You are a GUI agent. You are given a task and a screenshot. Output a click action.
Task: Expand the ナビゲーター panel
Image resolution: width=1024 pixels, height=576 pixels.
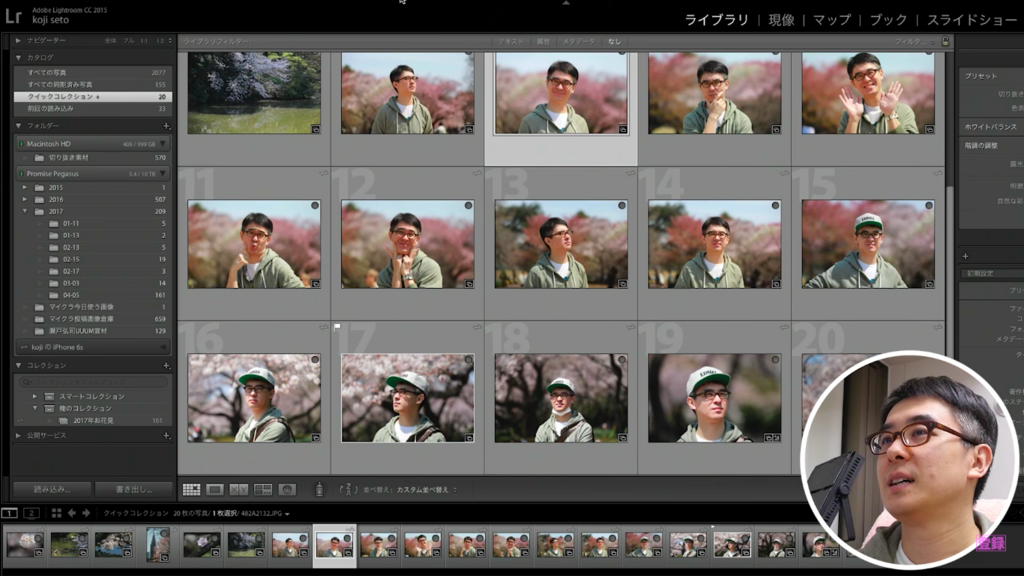[x=18, y=40]
